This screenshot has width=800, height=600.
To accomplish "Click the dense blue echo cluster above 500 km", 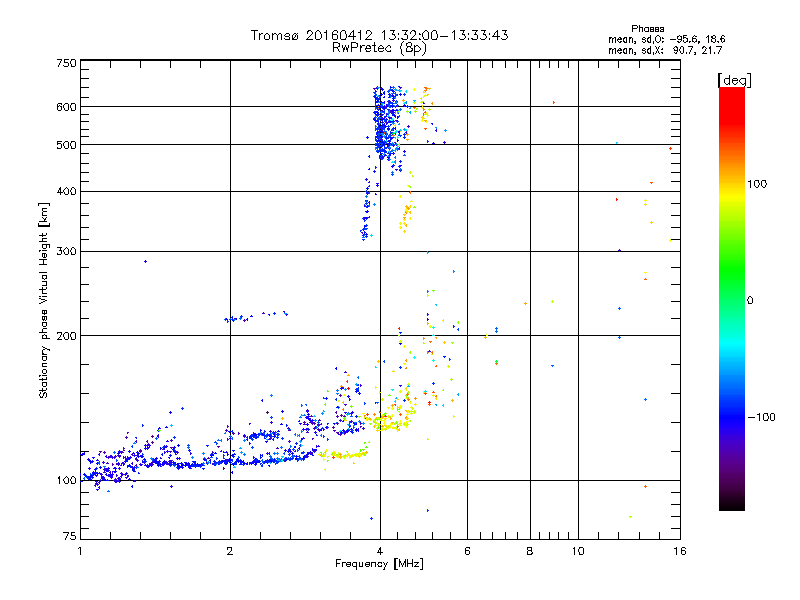I will pyautogui.click(x=387, y=122).
